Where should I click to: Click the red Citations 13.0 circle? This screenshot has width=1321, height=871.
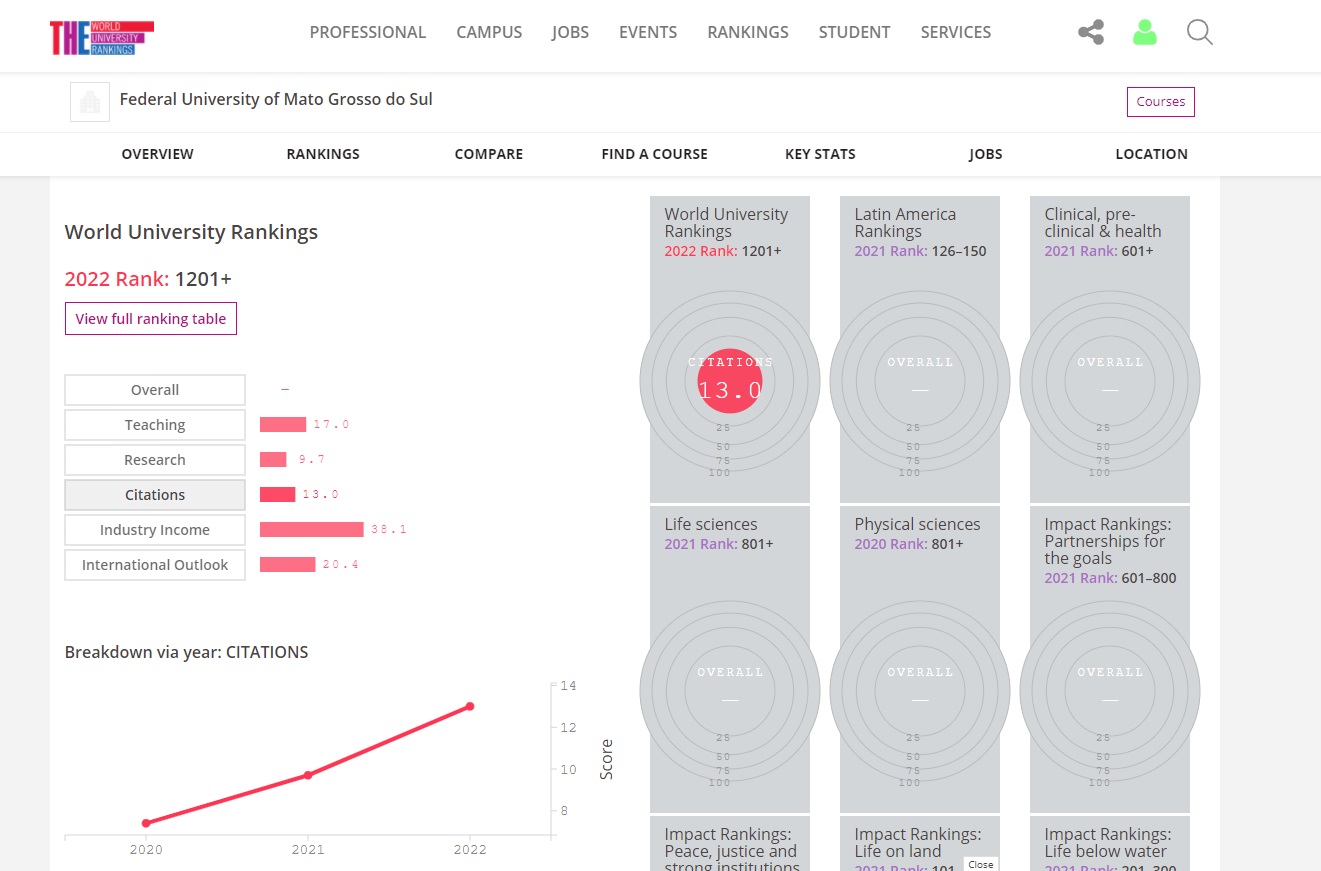[x=730, y=381]
